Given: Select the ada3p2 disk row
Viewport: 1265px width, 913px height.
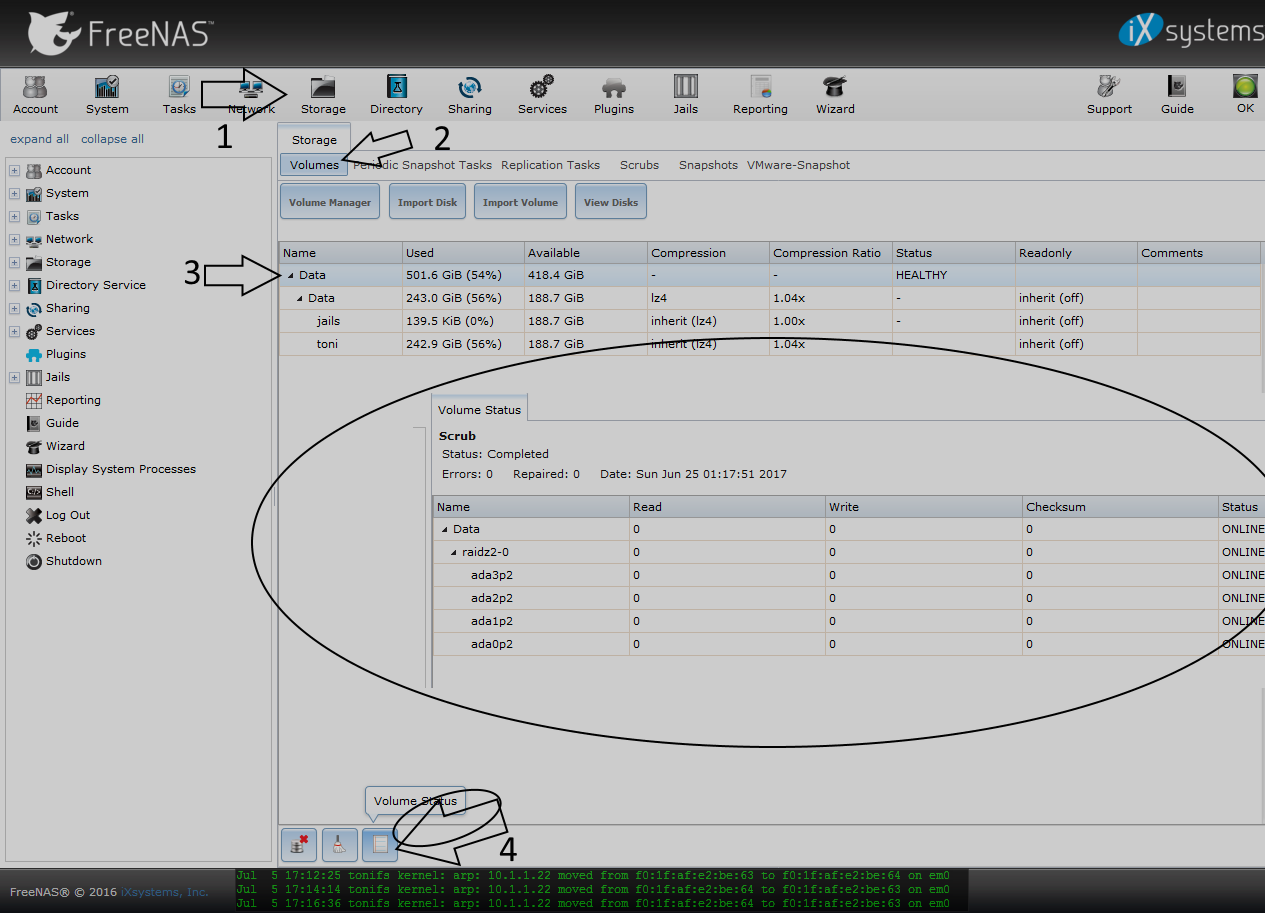Looking at the screenshot, I should coord(848,575).
